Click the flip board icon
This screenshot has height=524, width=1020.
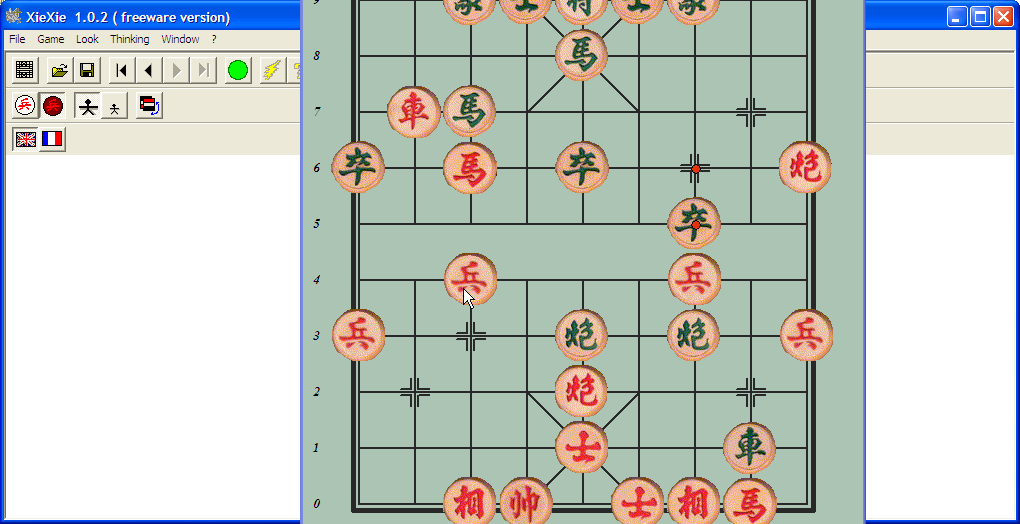coord(150,105)
